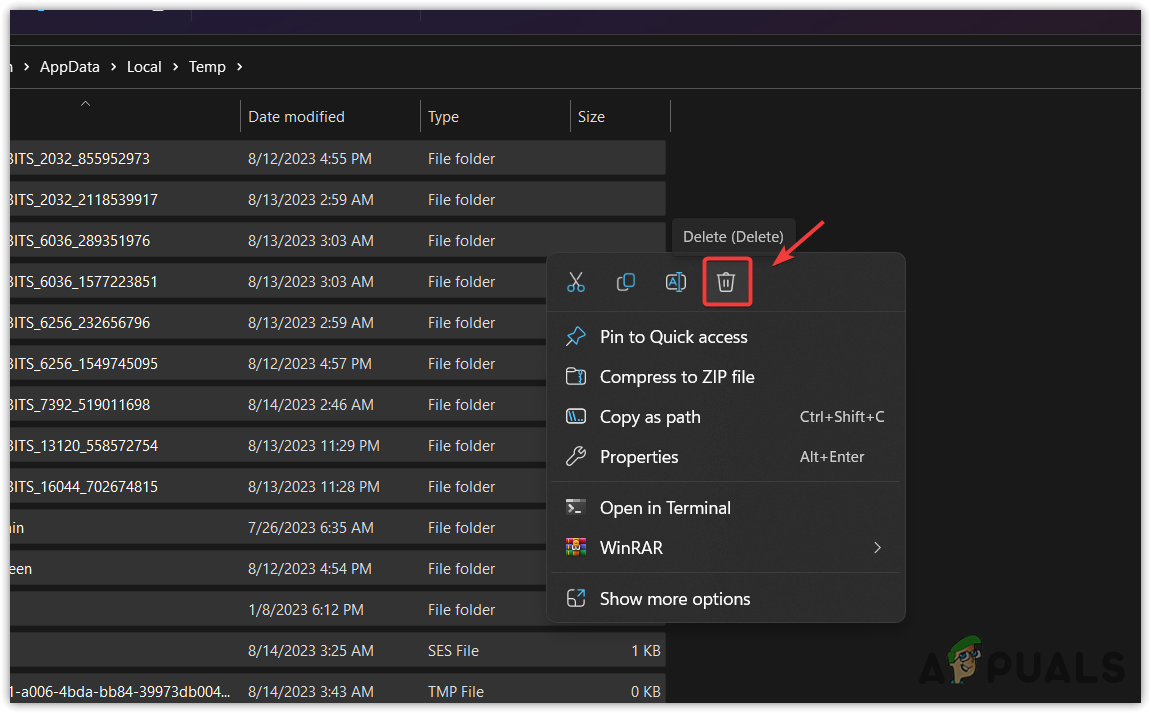The width and height of the screenshot is (1151, 713).
Task: Click the TMP File type cell
Action: [x=456, y=692]
